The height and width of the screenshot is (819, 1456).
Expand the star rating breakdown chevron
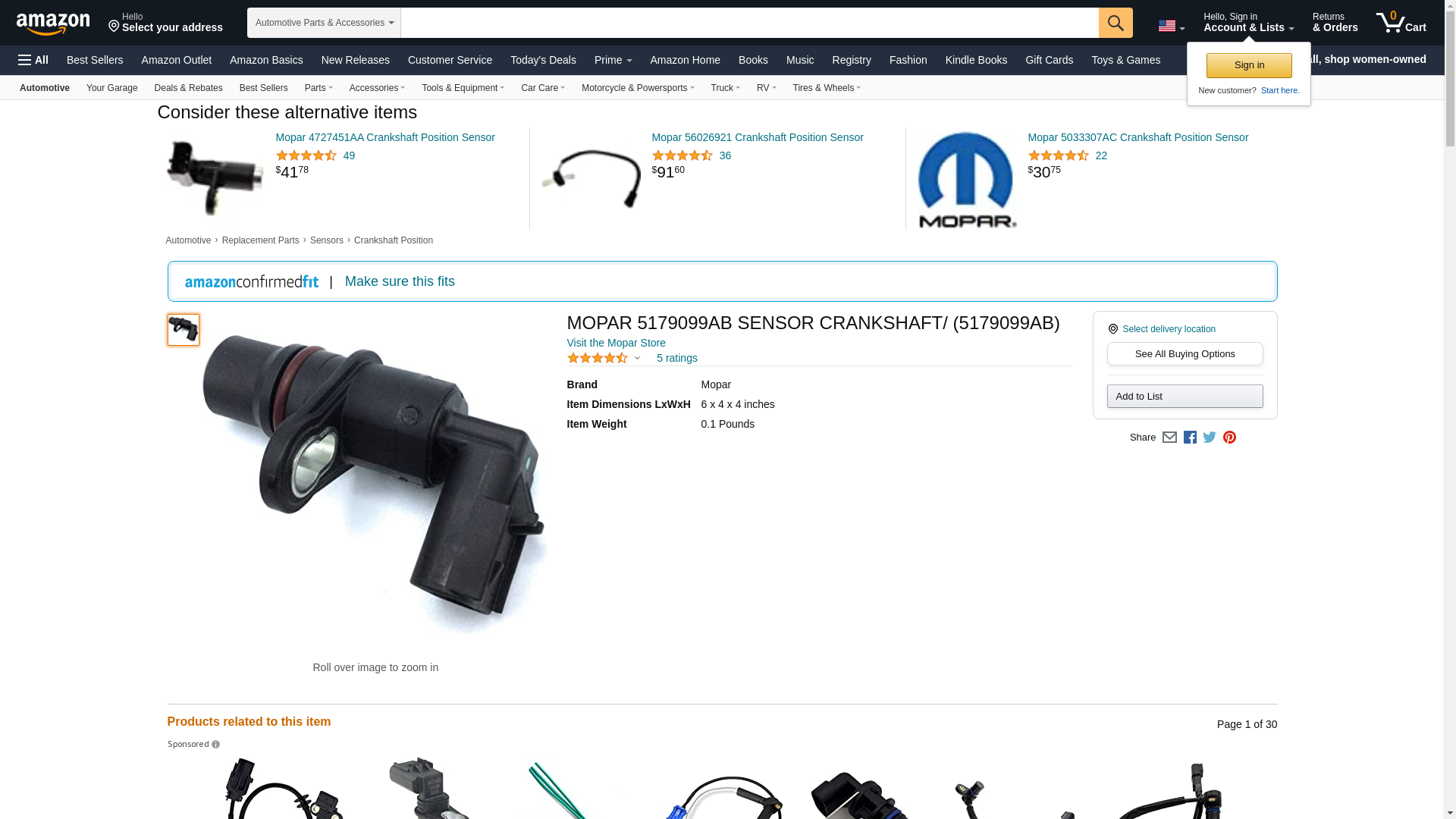pyautogui.click(x=637, y=359)
